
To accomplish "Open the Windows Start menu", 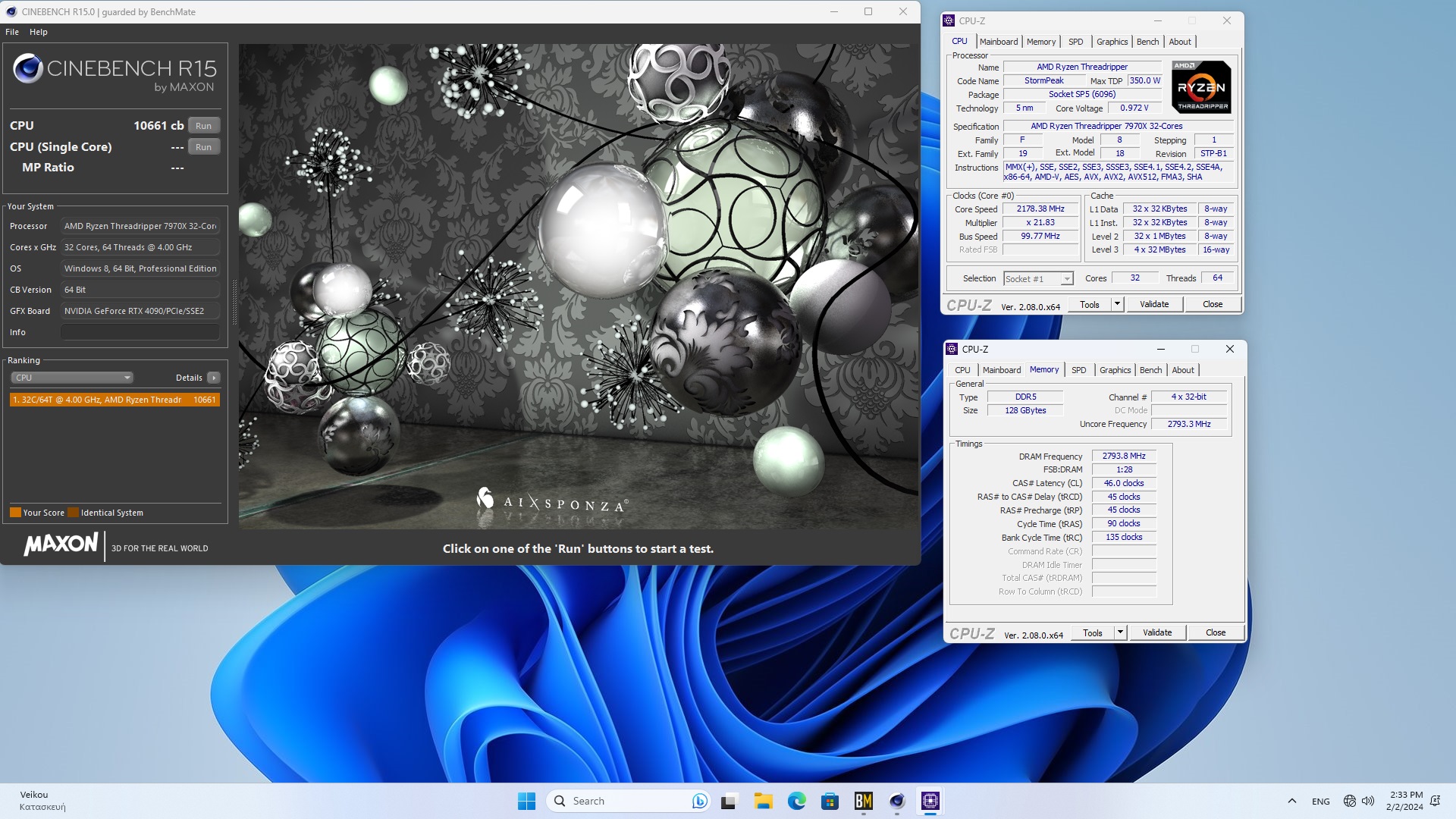I will coord(526,801).
